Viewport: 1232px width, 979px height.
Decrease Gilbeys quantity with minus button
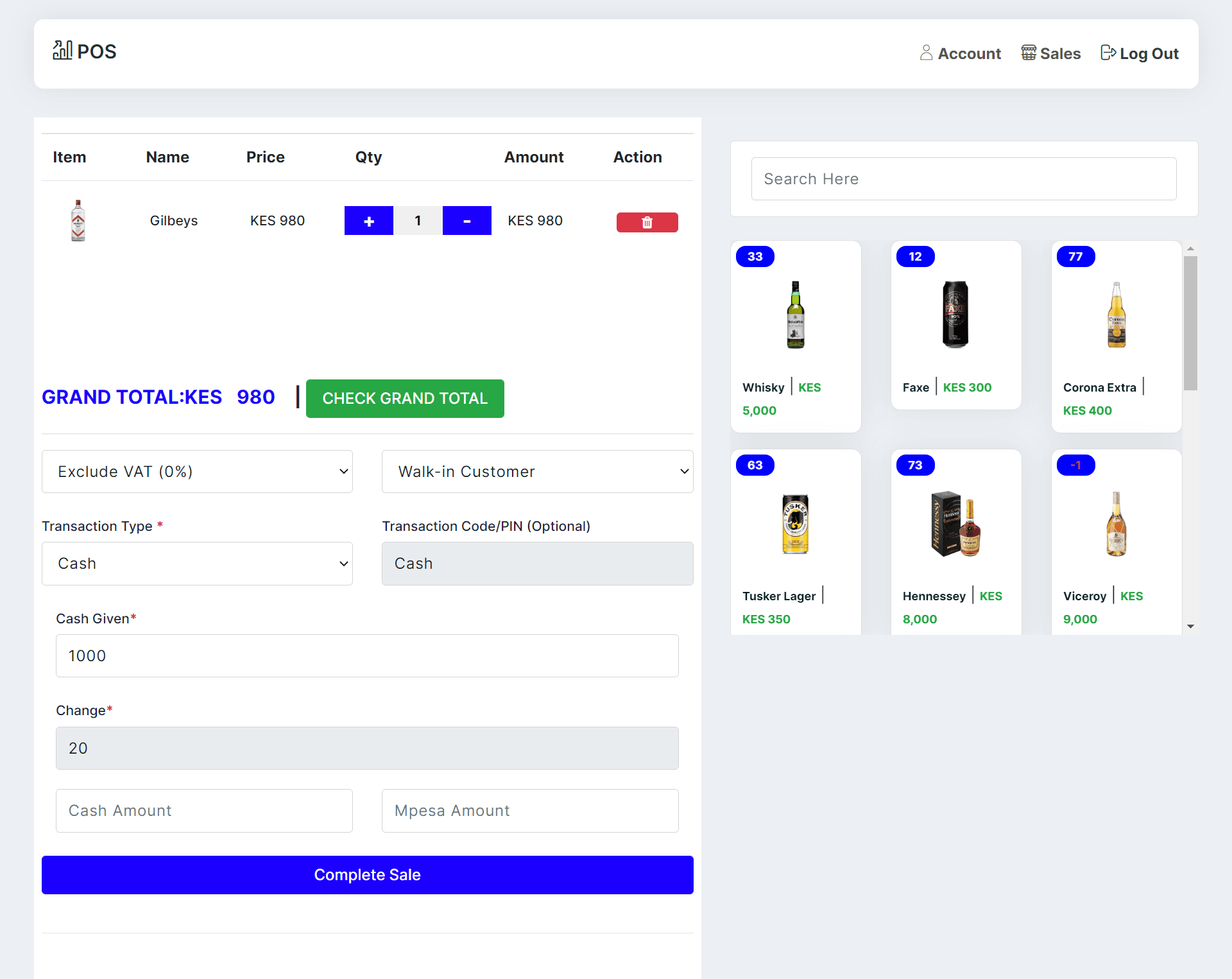click(x=466, y=221)
